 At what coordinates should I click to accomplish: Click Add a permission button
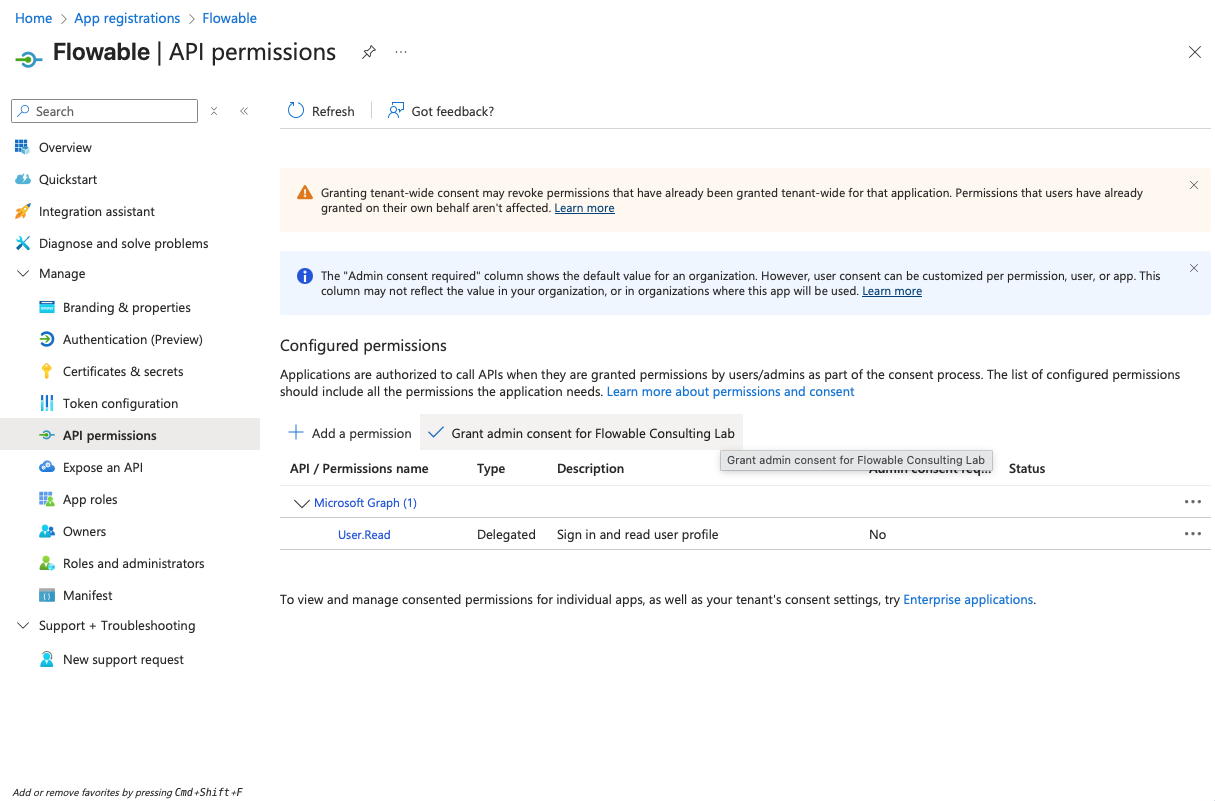(350, 433)
